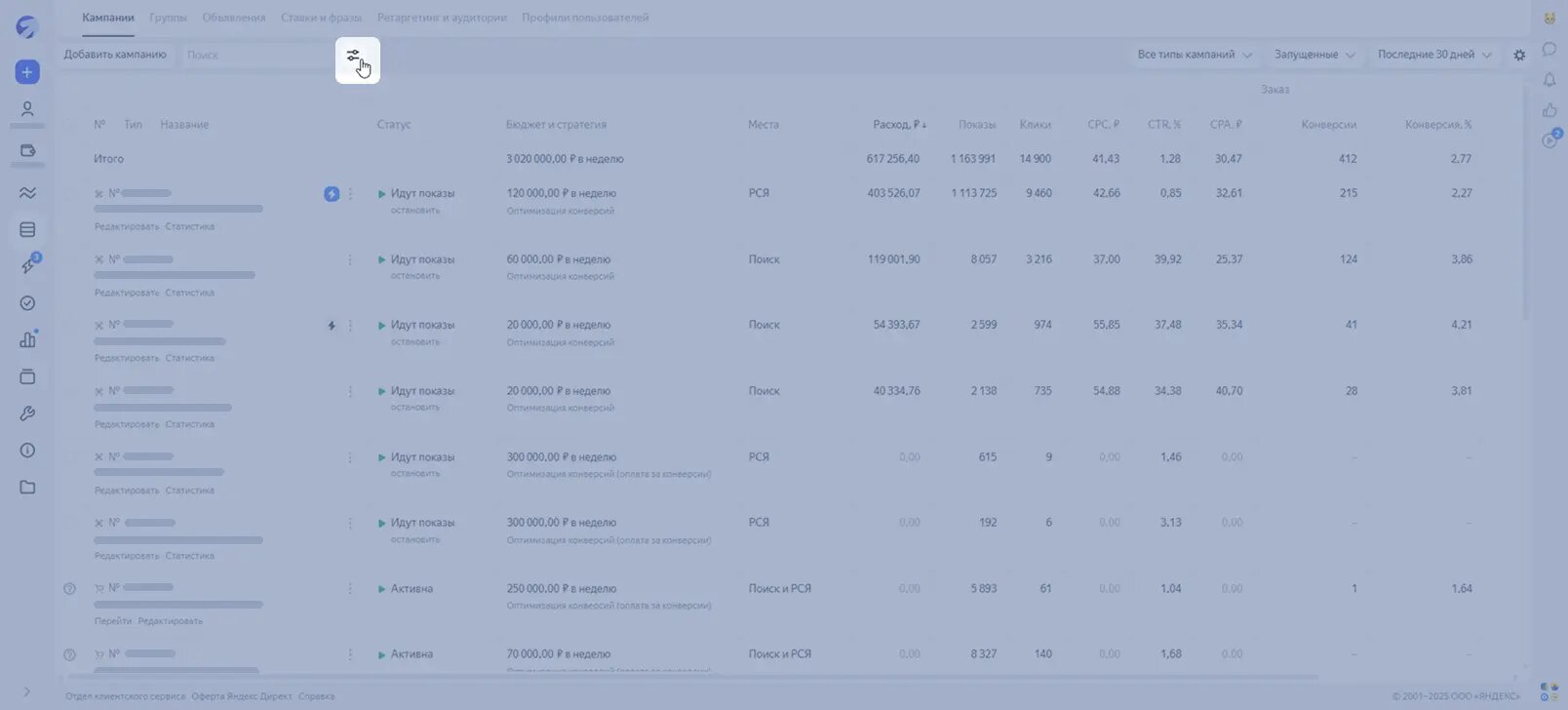Open the lightning icon with badge 3
Image resolution: width=1568 pixels, height=710 pixels.
(x=28, y=265)
